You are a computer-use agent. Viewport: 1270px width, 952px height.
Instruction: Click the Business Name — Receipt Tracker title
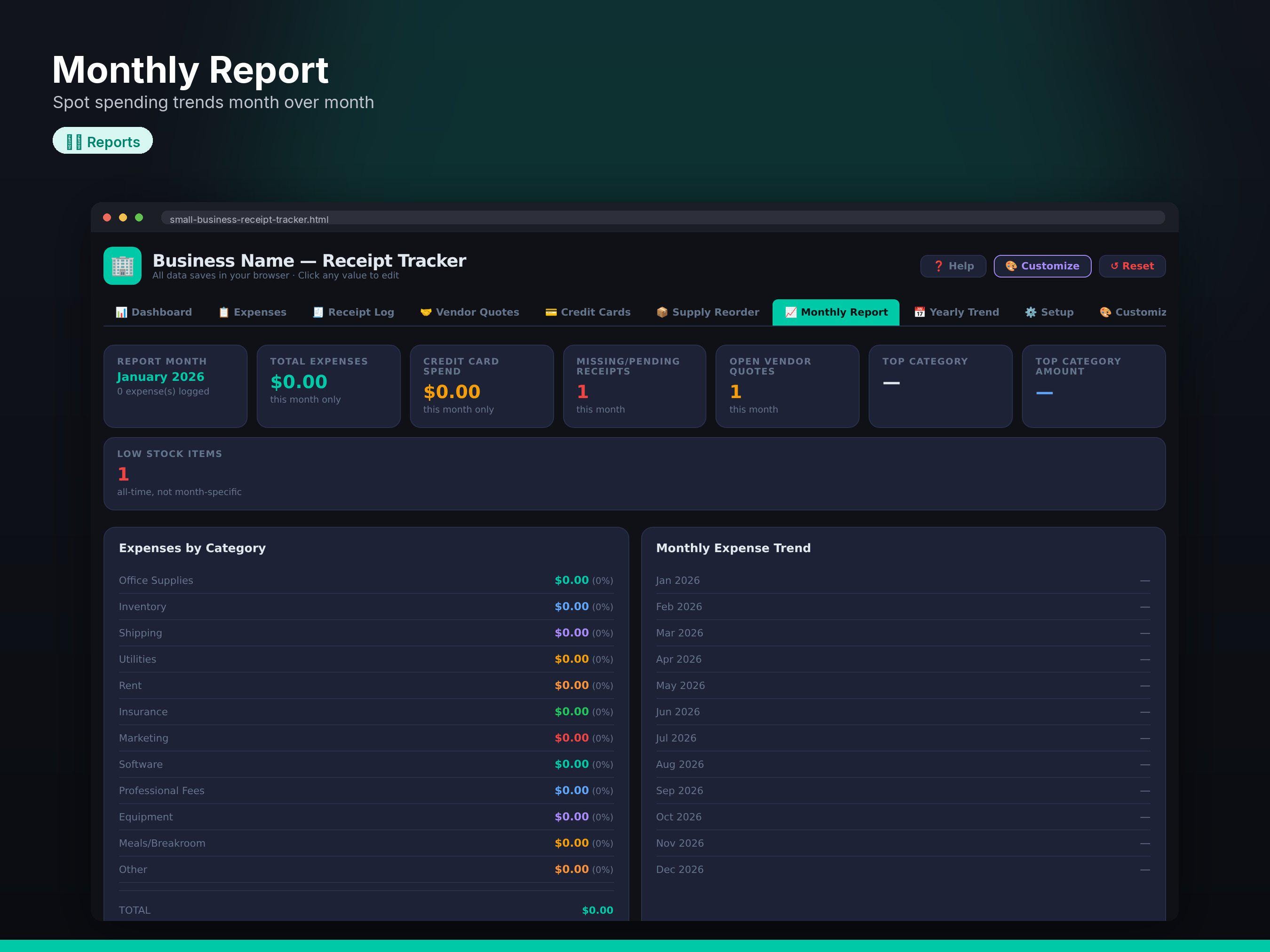(x=310, y=260)
